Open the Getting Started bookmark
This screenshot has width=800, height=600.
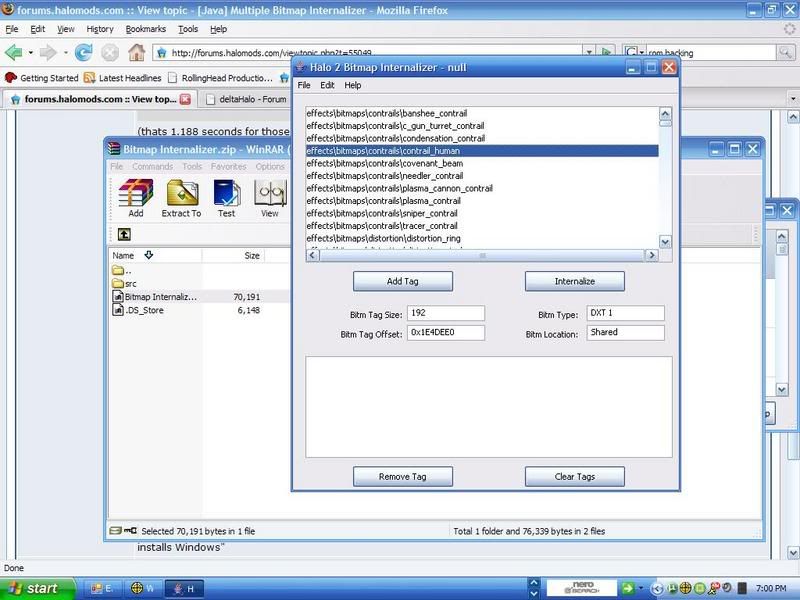(42, 78)
